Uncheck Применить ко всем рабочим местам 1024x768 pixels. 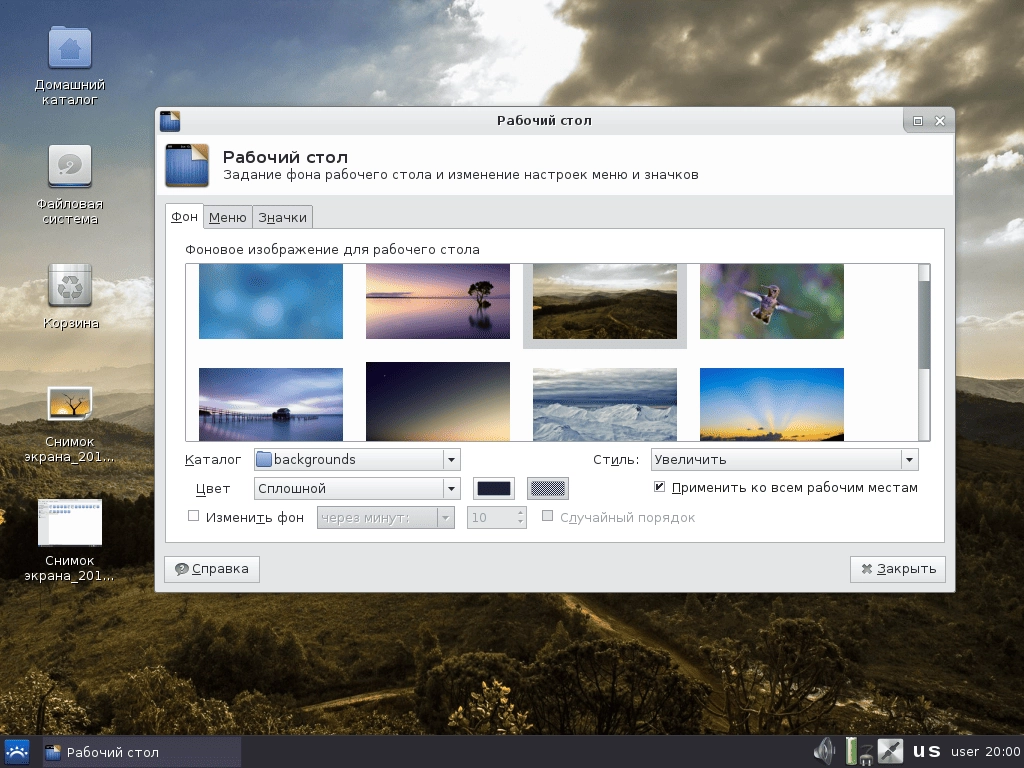click(x=660, y=487)
